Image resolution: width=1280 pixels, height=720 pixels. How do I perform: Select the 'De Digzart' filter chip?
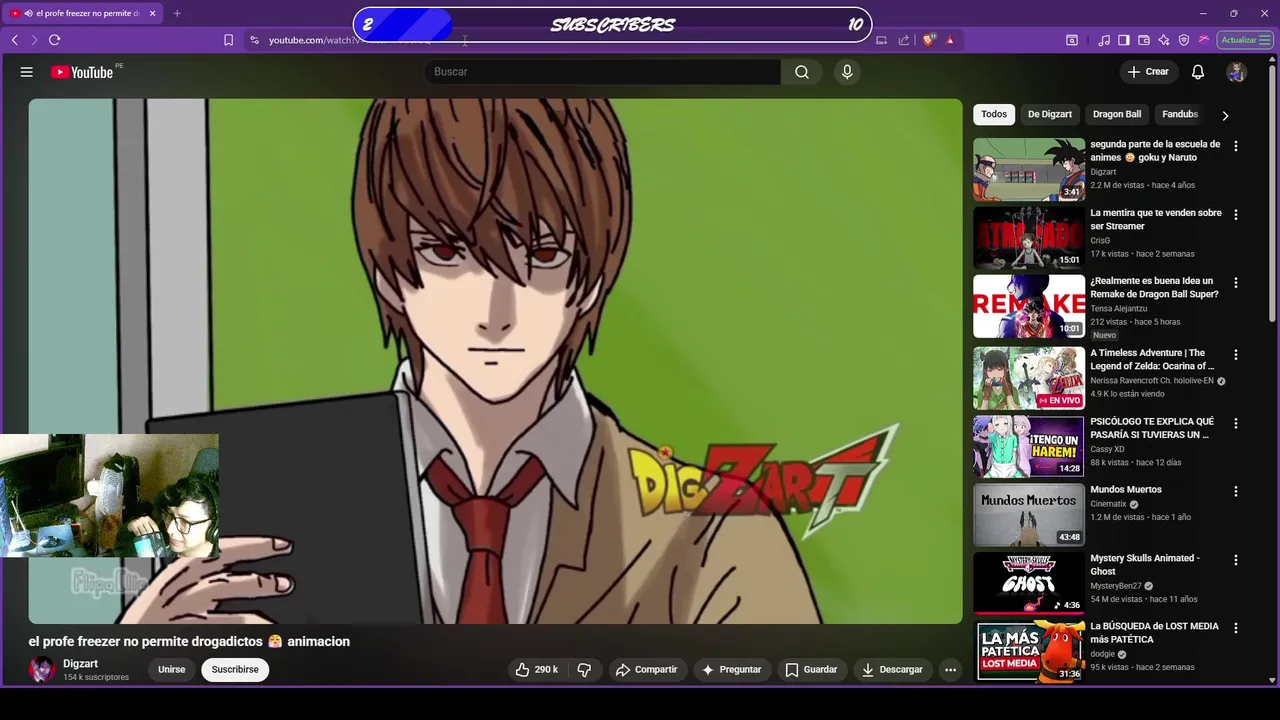tap(1050, 114)
